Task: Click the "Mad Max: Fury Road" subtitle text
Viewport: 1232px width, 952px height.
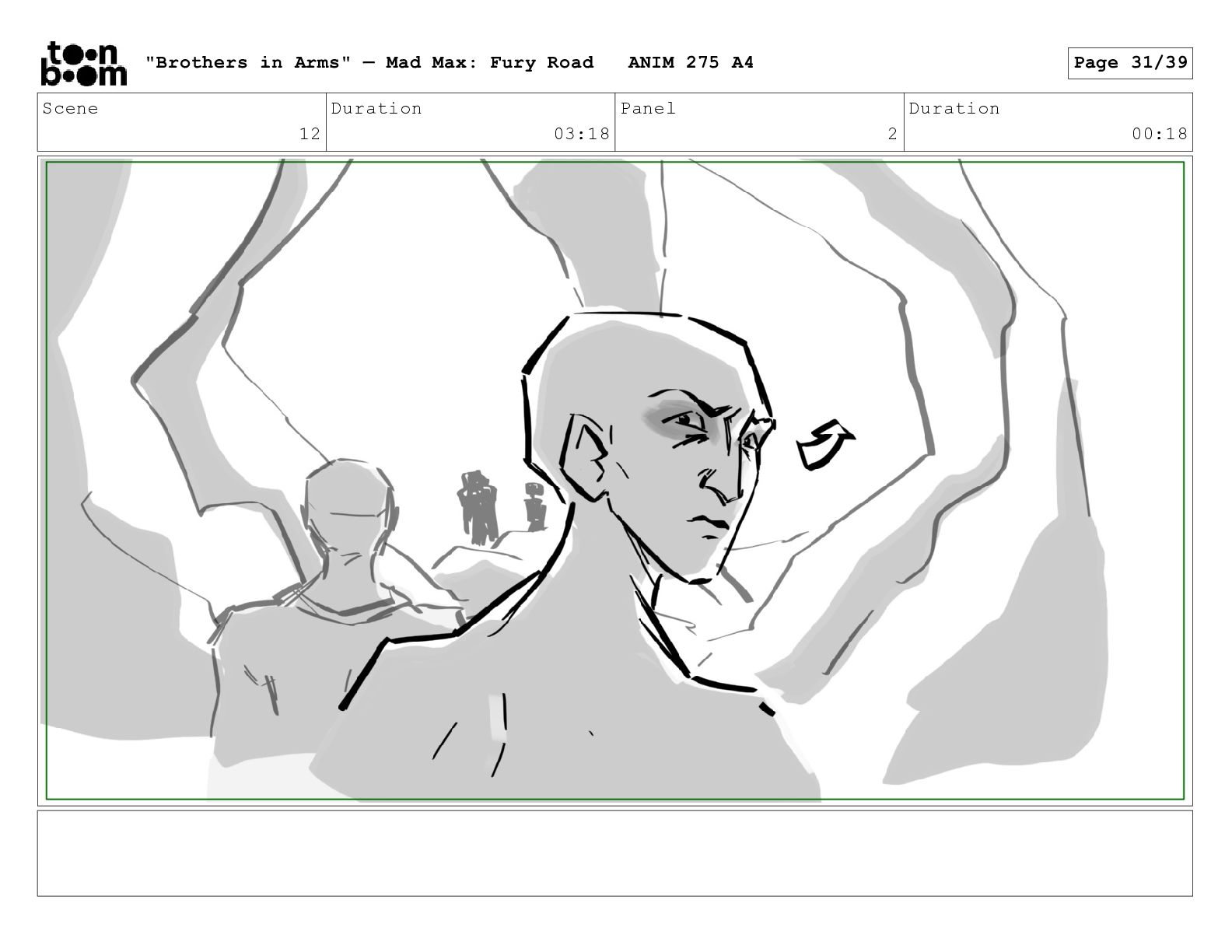Action: [490, 62]
